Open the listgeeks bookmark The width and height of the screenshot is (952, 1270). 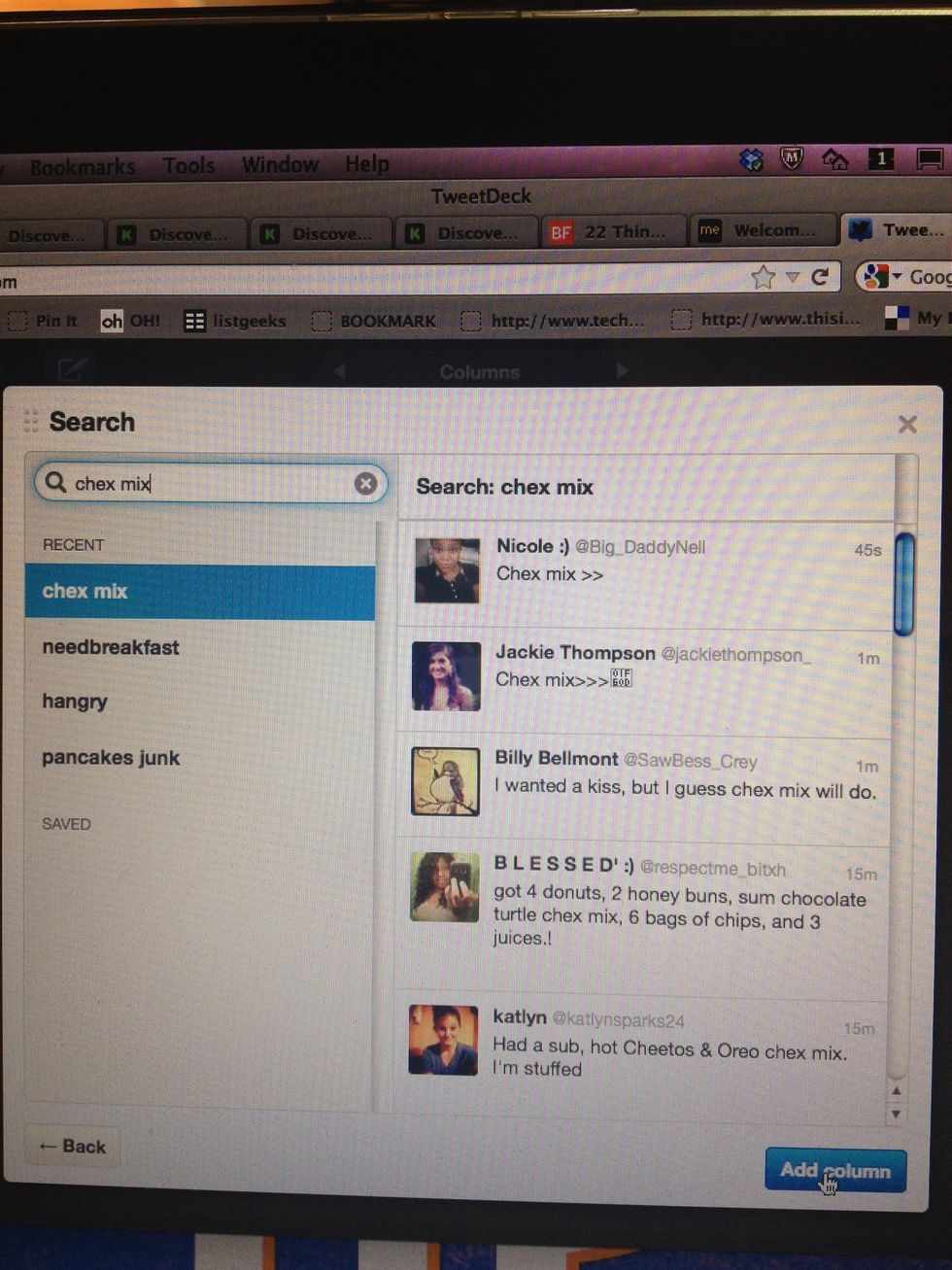(x=236, y=321)
